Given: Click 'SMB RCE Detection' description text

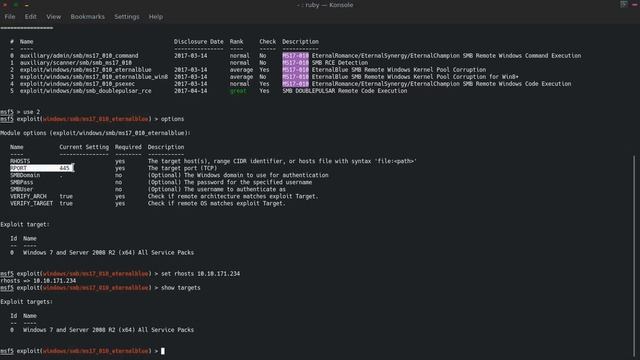Looking at the screenshot, I should click(340, 63).
